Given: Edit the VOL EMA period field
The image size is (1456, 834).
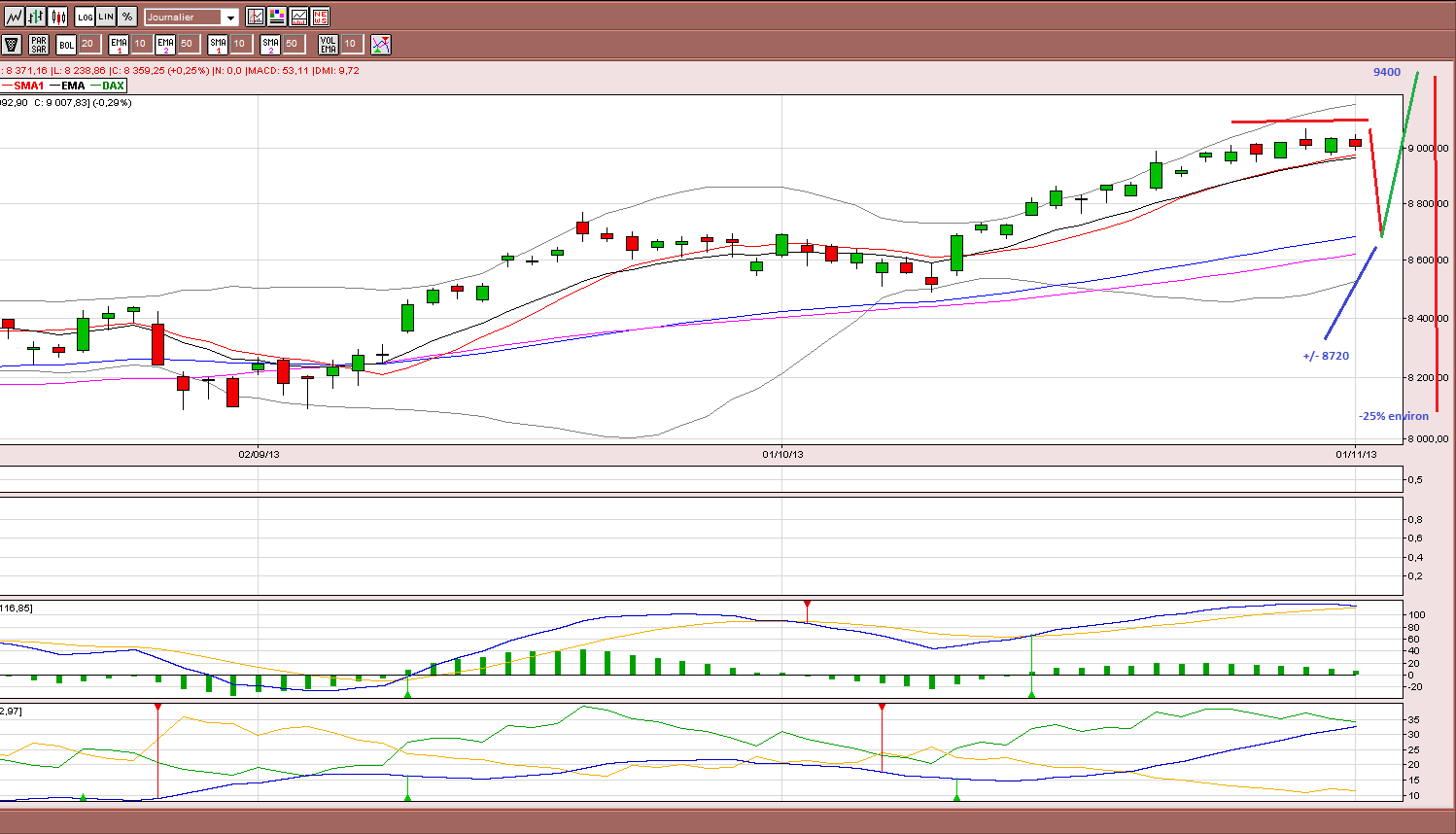Looking at the screenshot, I should click(x=351, y=44).
